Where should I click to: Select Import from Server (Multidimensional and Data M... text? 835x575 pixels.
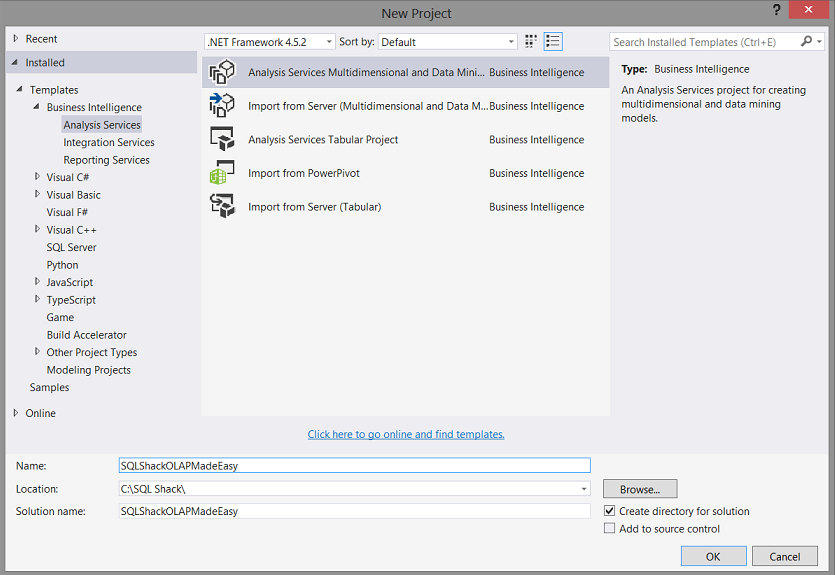pyautogui.click(x=368, y=106)
